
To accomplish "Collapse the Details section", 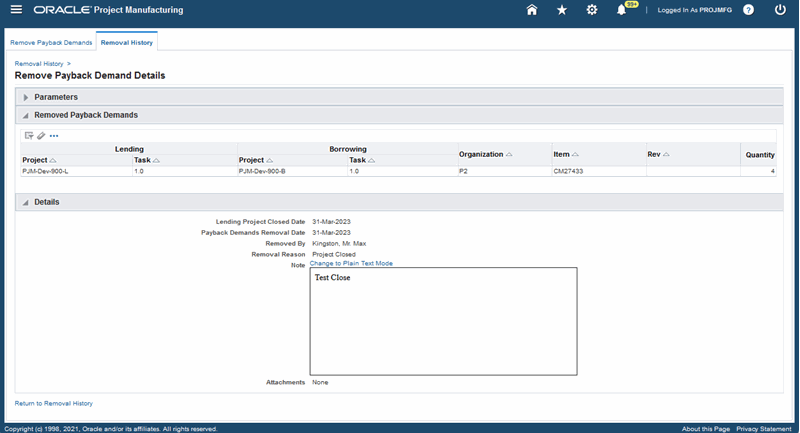I will (26, 202).
